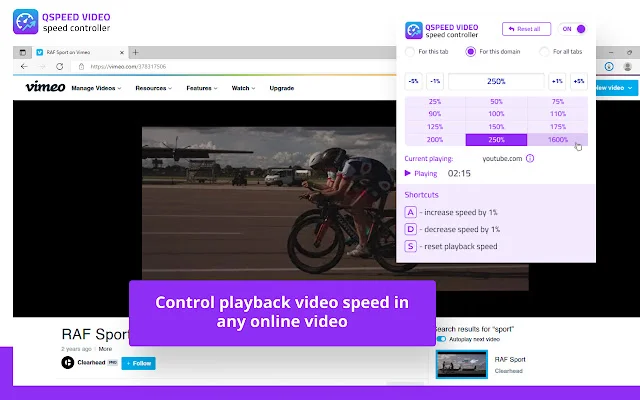This screenshot has height=400, width=640.
Task: Click the Upgrade menu item
Action: click(x=282, y=88)
